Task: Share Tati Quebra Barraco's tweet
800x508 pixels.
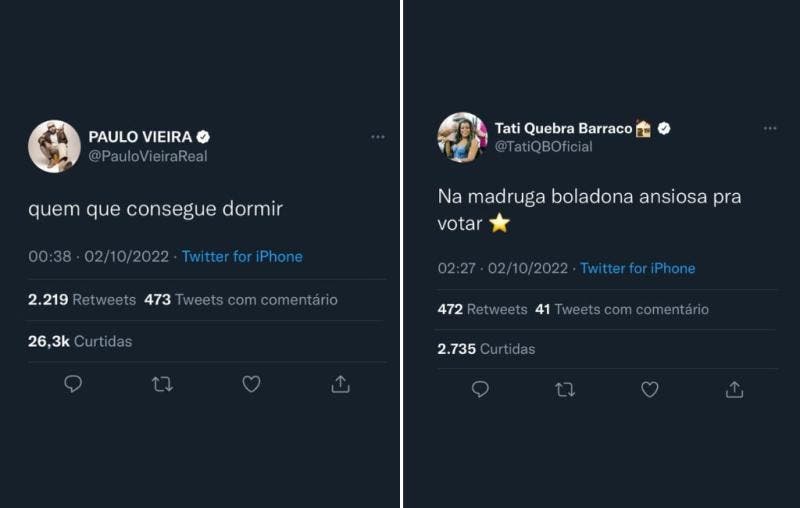Action: [735, 389]
